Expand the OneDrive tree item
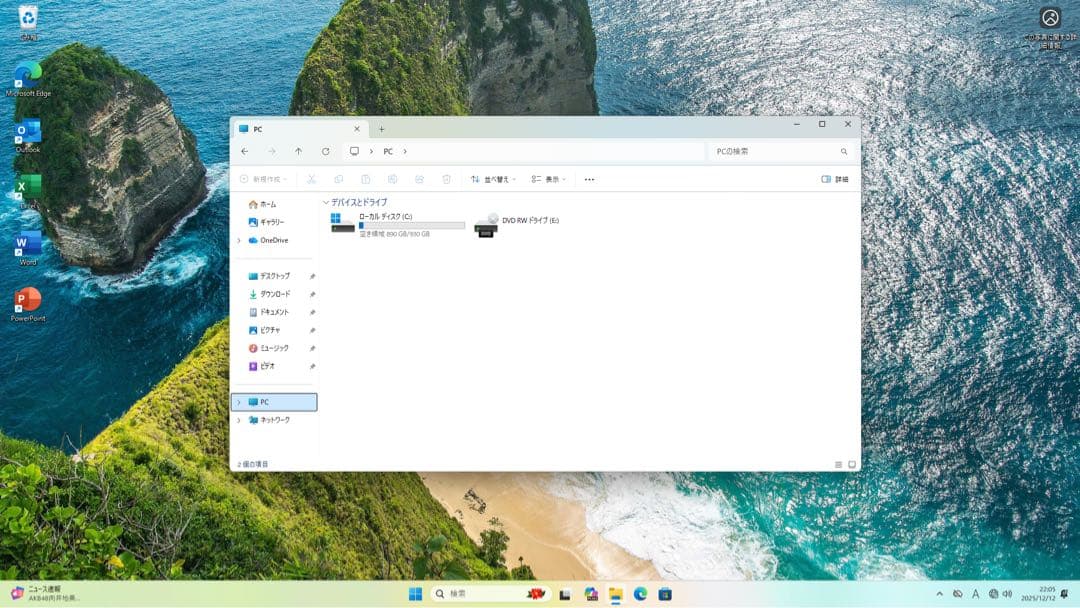This screenshot has width=1080, height=608. [x=238, y=239]
